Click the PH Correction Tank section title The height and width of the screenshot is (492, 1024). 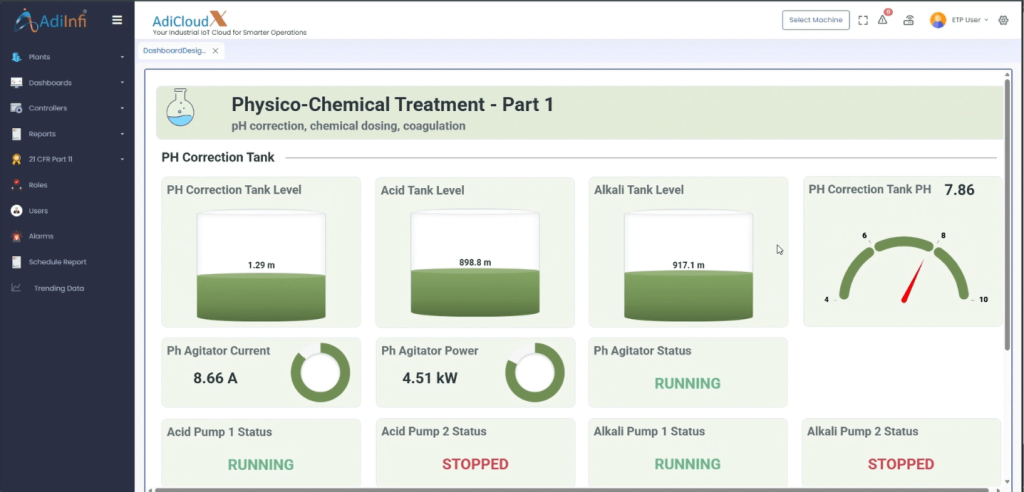pyautogui.click(x=218, y=157)
